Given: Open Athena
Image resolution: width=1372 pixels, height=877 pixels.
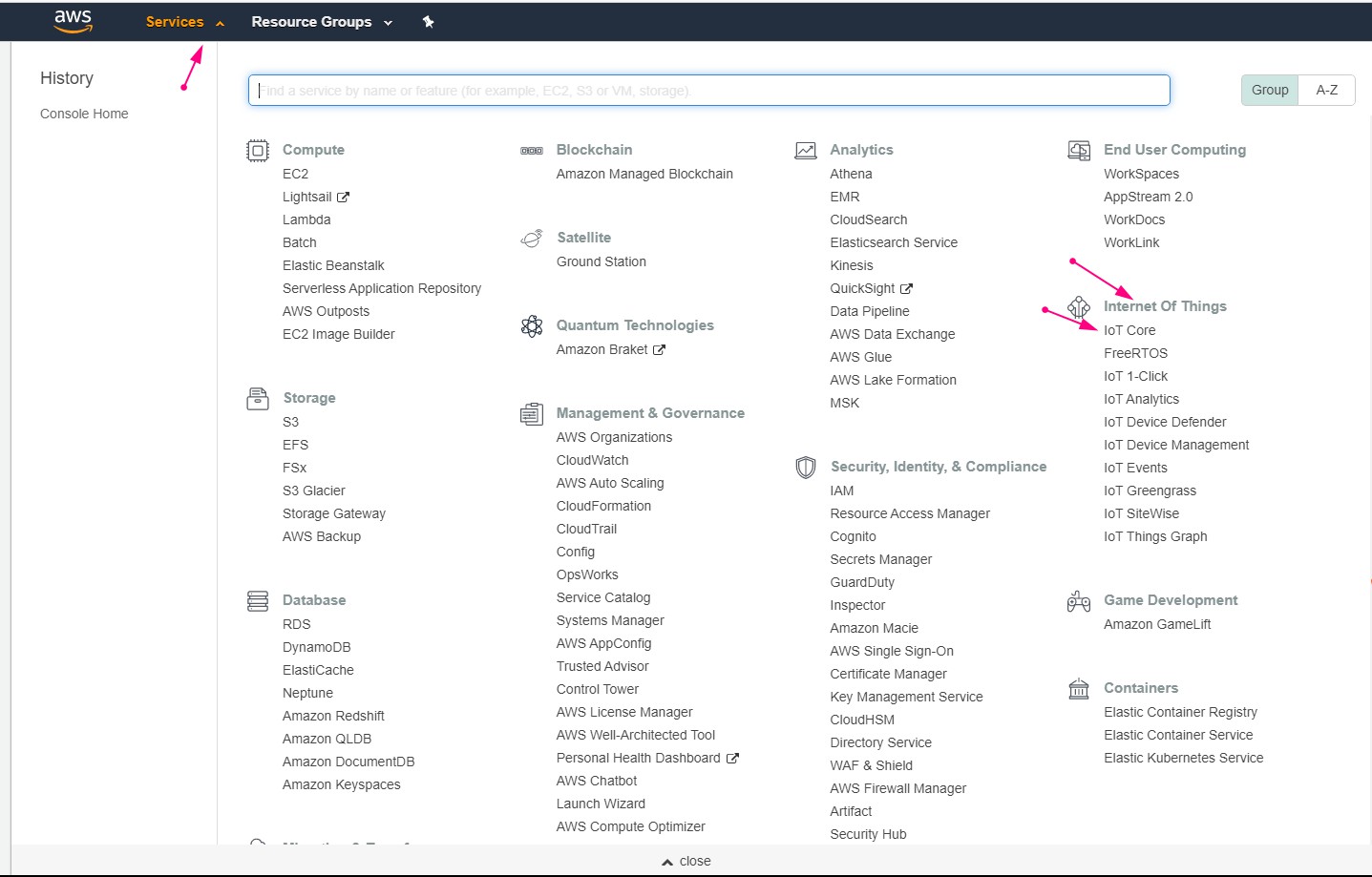Looking at the screenshot, I should (x=852, y=174).
